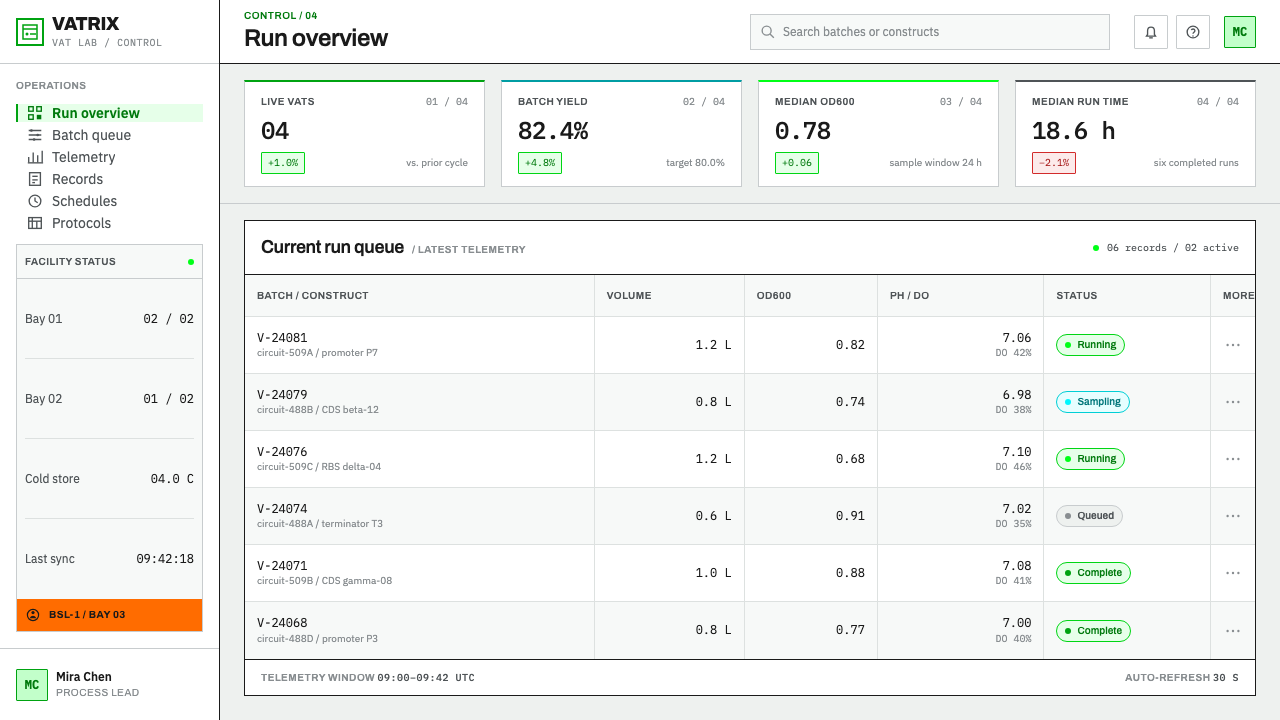The image size is (1280, 720).
Task: Open the Batch Yield 82.4% card
Action: pyautogui.click(x=621, y=133)
